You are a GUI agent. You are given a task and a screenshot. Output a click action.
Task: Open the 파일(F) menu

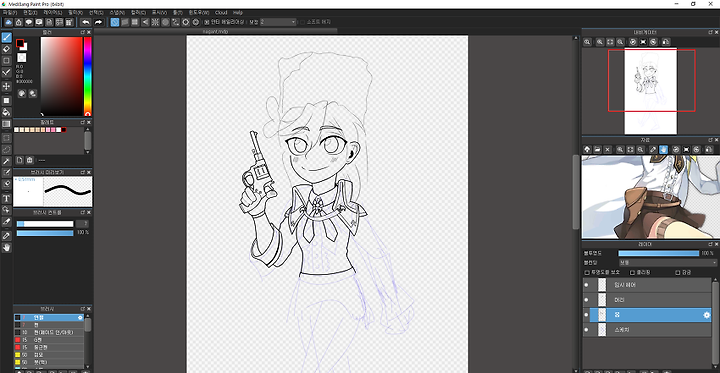click(10, 12)
